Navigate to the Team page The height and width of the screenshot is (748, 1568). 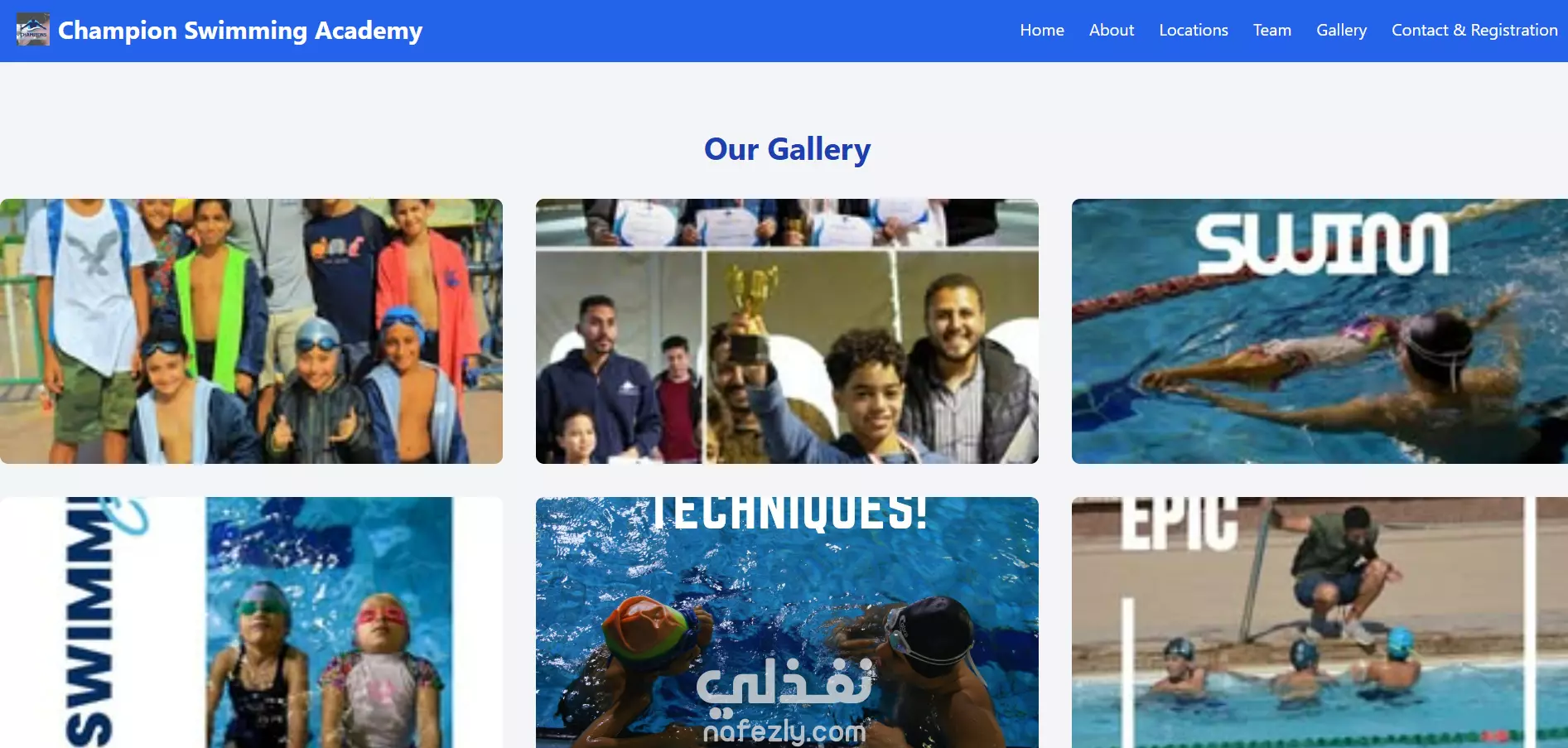pos(1271,30)
